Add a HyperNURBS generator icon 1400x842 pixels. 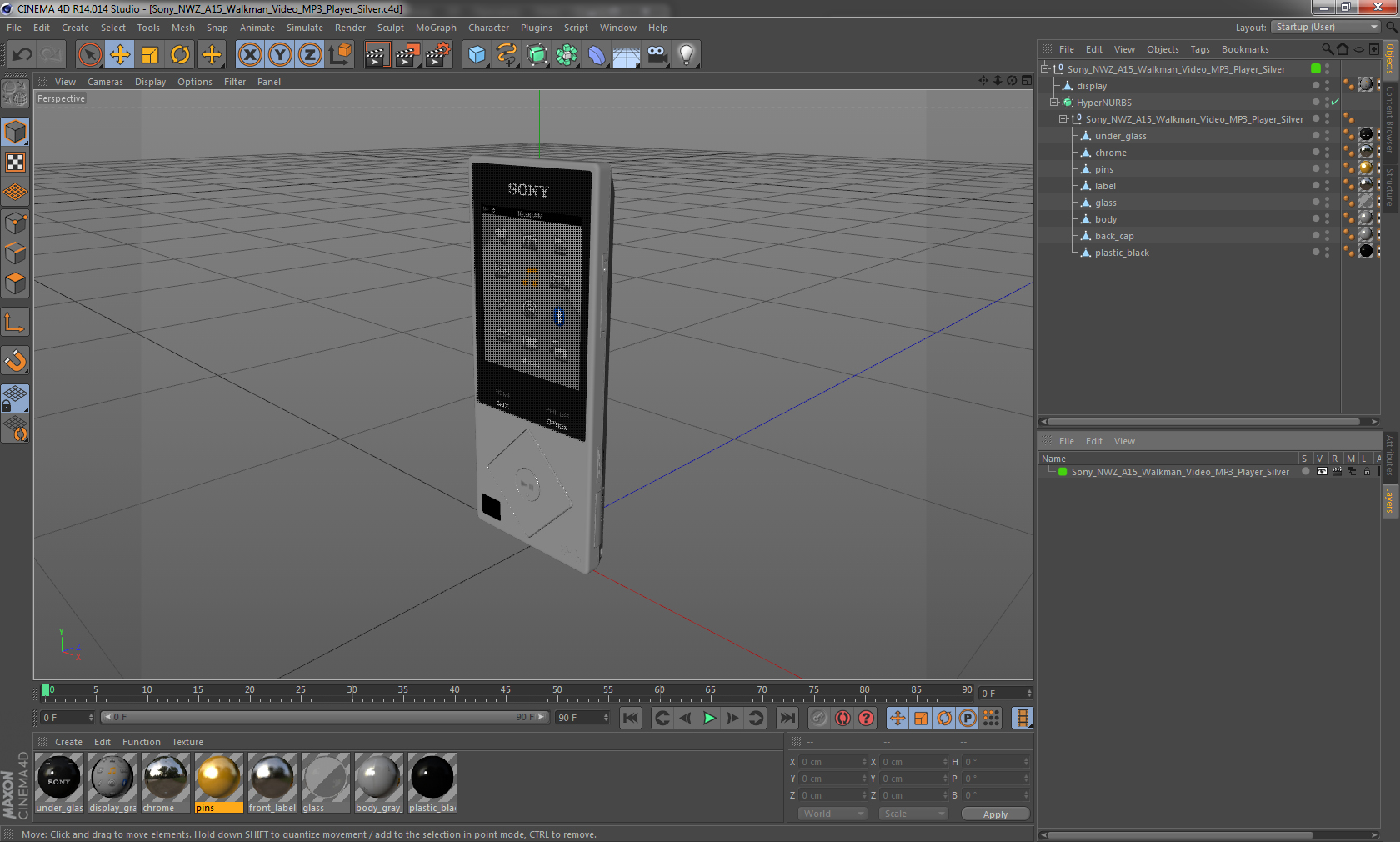click(537, 55)
